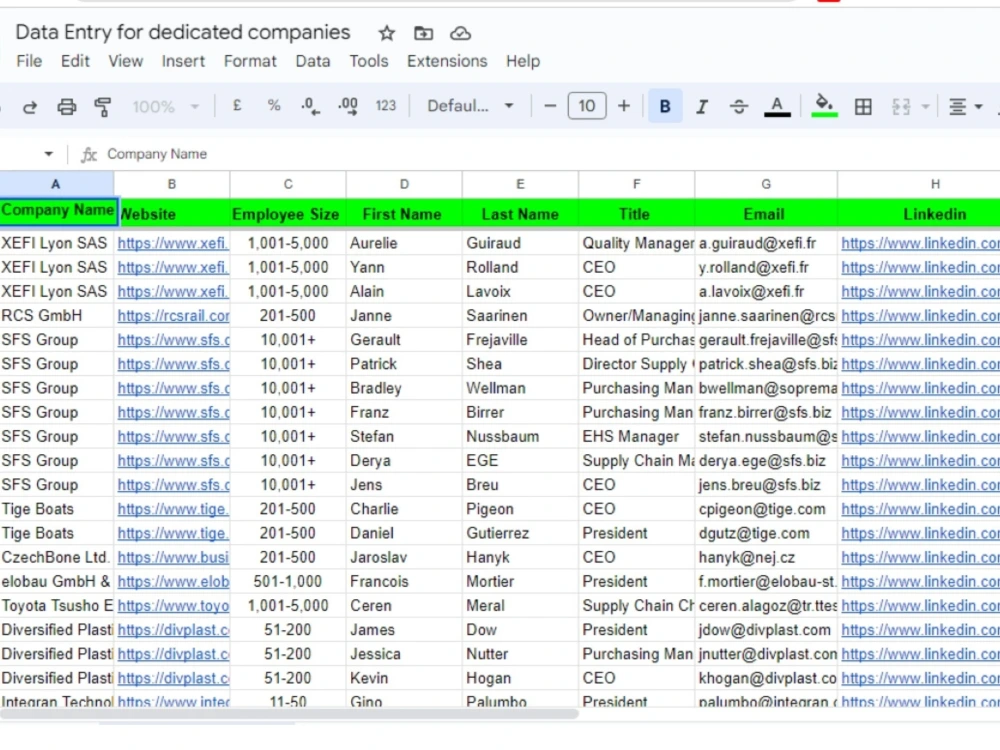The image size is (1000, 750).
Task: Open XEFI's website link in row 2
Action: [x=172, y=243]
